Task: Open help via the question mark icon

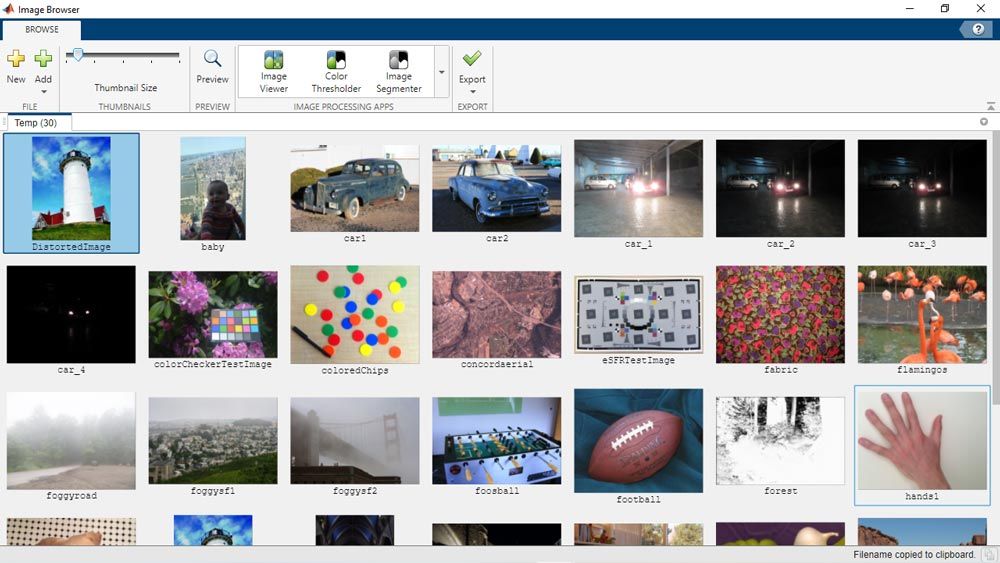Action: click(978, 29)
